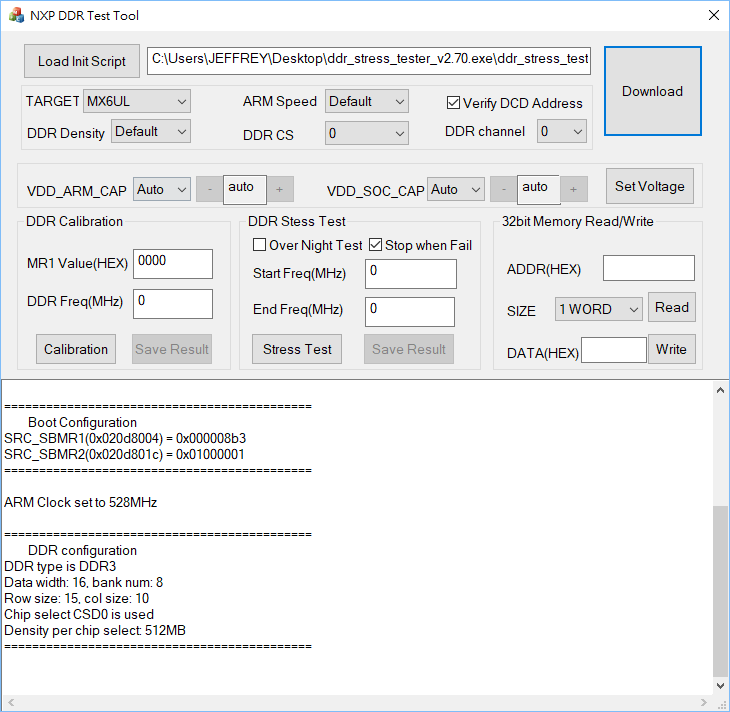Click the Download button
730x712 pixels.
[x=652, y=91]
